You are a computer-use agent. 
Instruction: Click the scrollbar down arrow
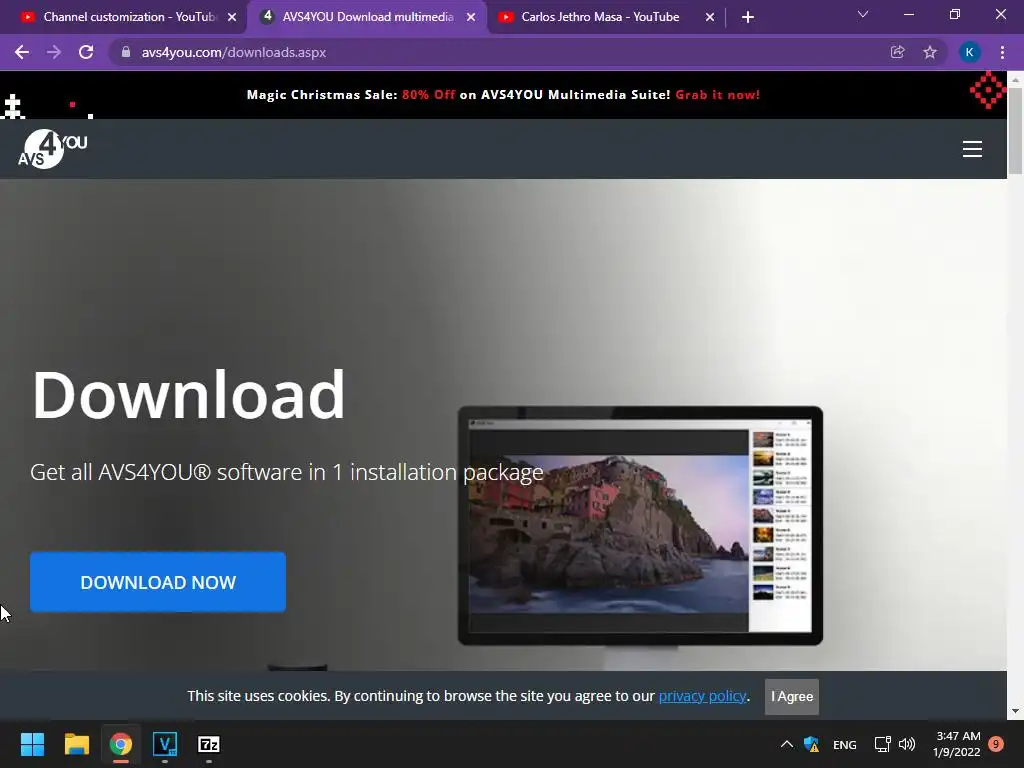[x=1015, y=711]
